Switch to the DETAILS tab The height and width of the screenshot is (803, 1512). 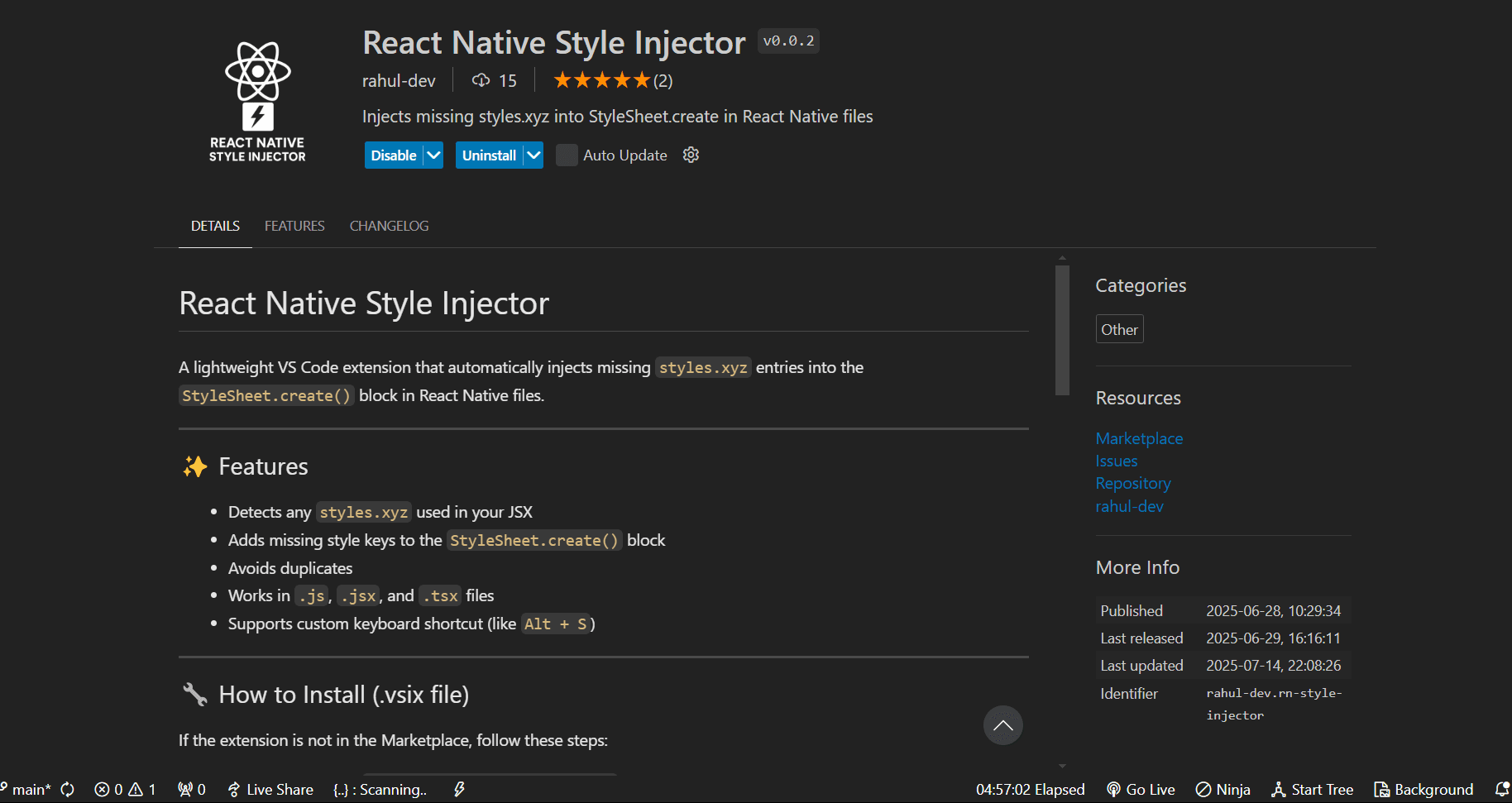[215, 226]
